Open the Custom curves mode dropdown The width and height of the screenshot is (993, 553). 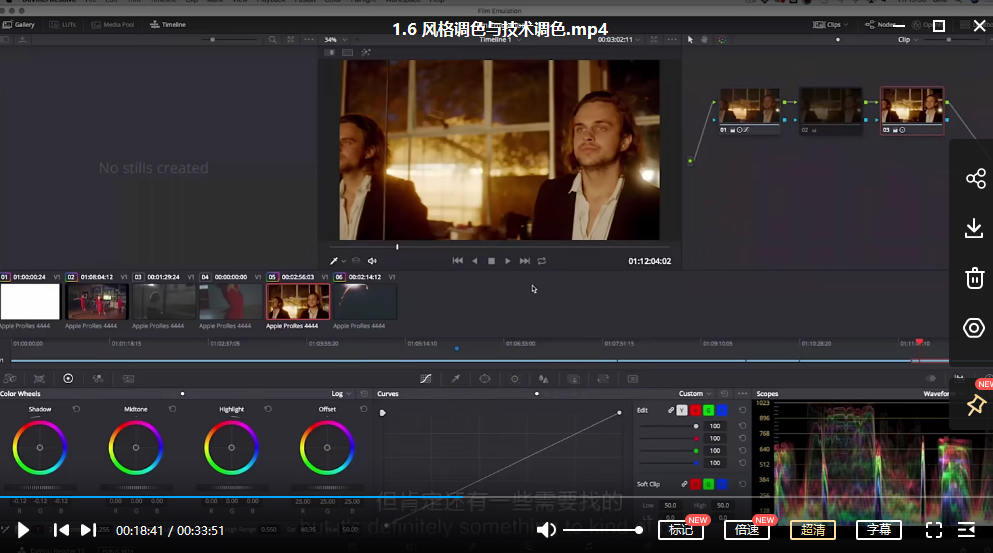(x=695, y=394)
